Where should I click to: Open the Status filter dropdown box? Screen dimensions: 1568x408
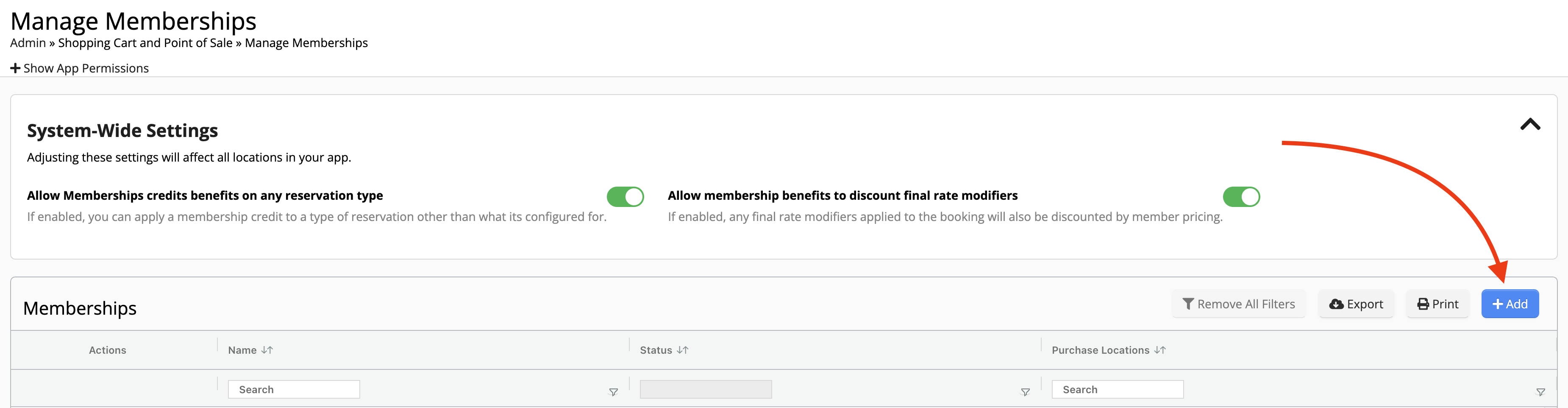[706, 389]
